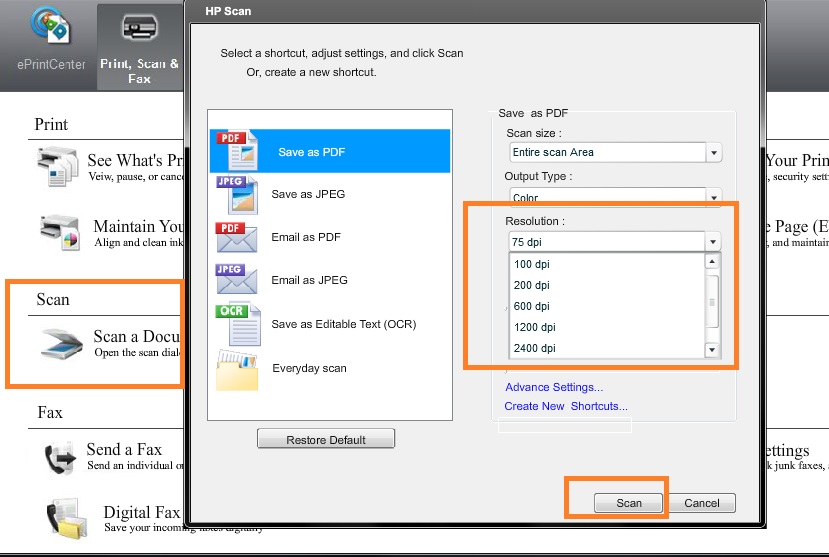Collapse the Resolution dropdown arrow
The height and width of the screenshot is (557, 829).
[713, 242]
